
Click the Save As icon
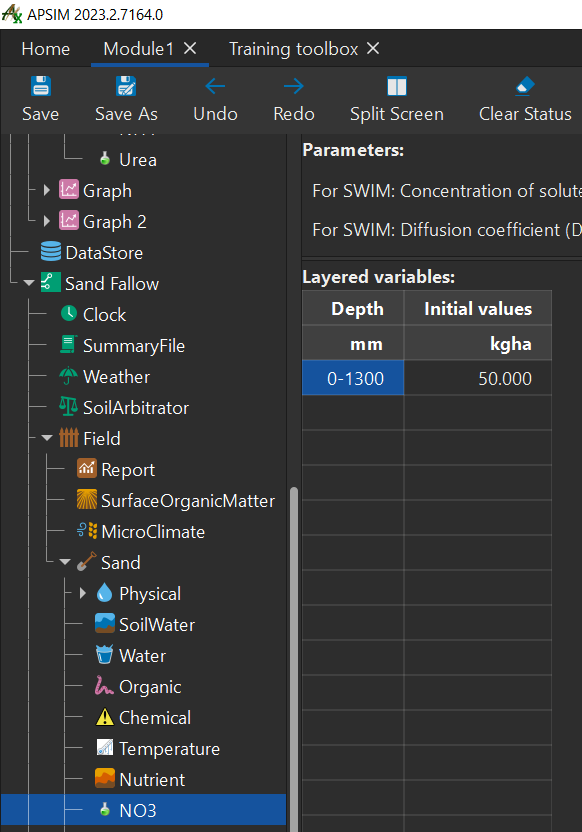(126, 86)
